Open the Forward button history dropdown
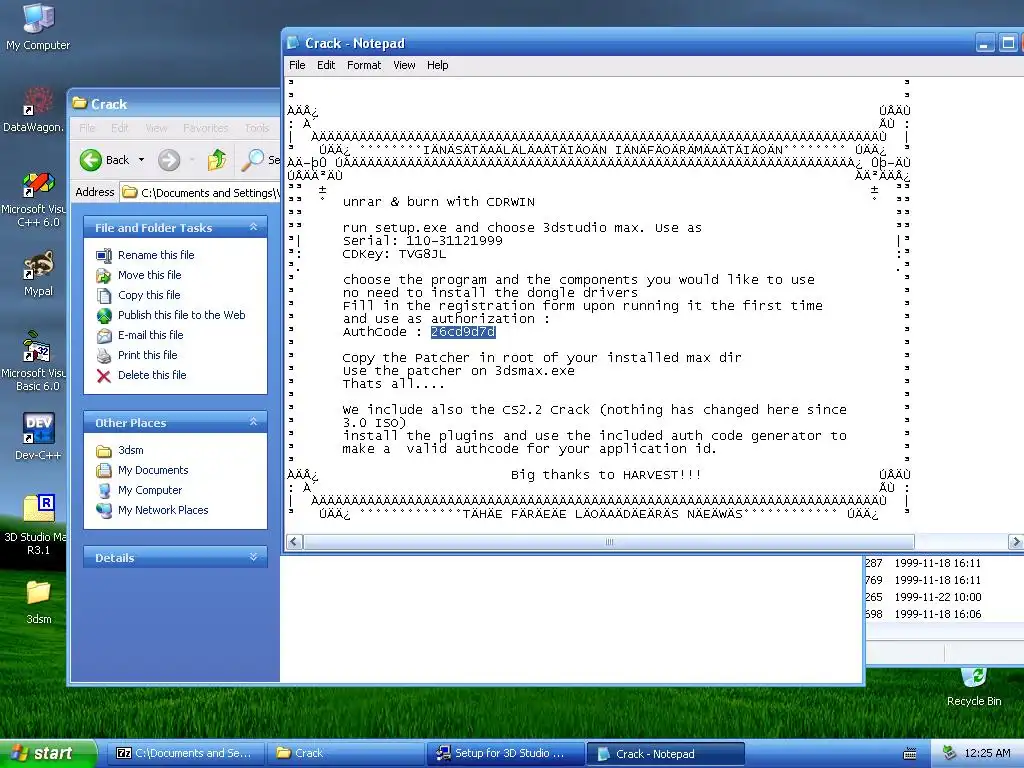 tap(192, 160)
